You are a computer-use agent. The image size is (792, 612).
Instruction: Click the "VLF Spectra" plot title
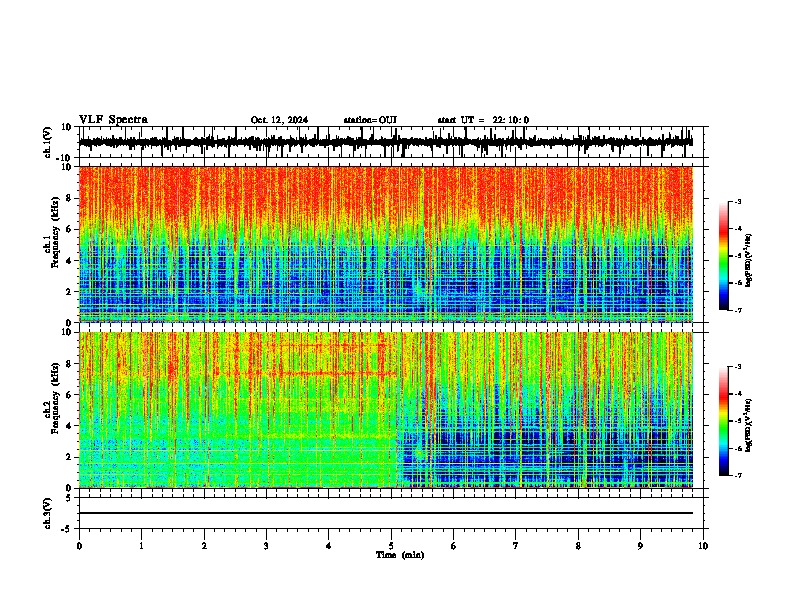pos(113,119)
